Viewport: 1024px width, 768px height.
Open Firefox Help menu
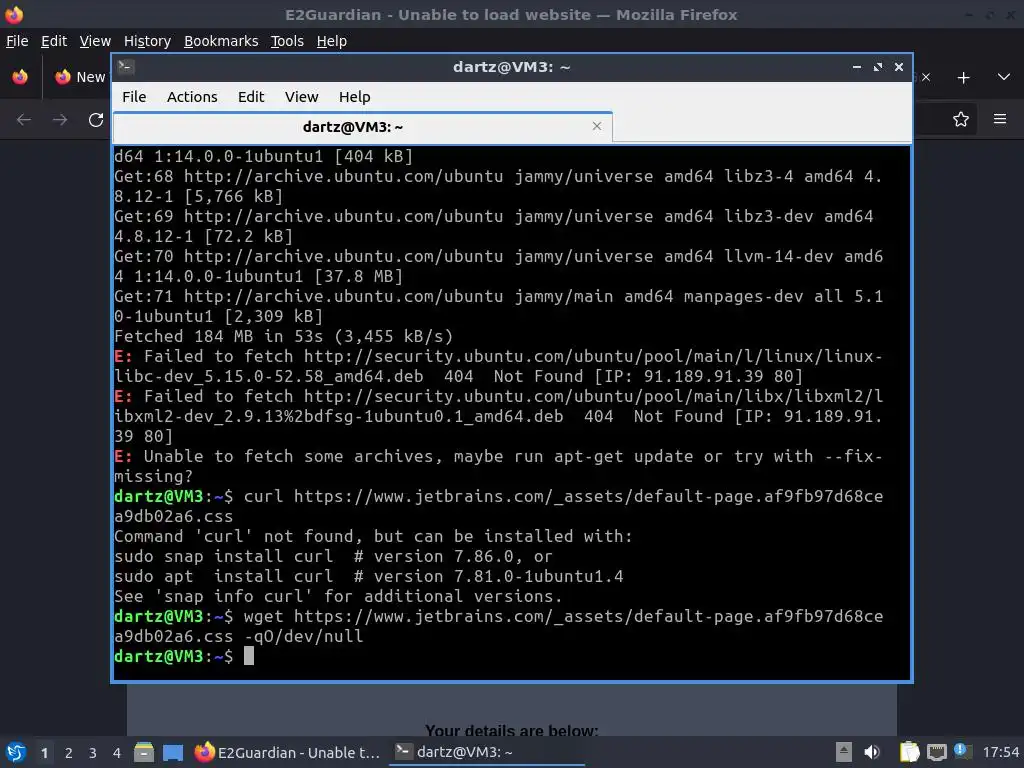pos(332,41)
